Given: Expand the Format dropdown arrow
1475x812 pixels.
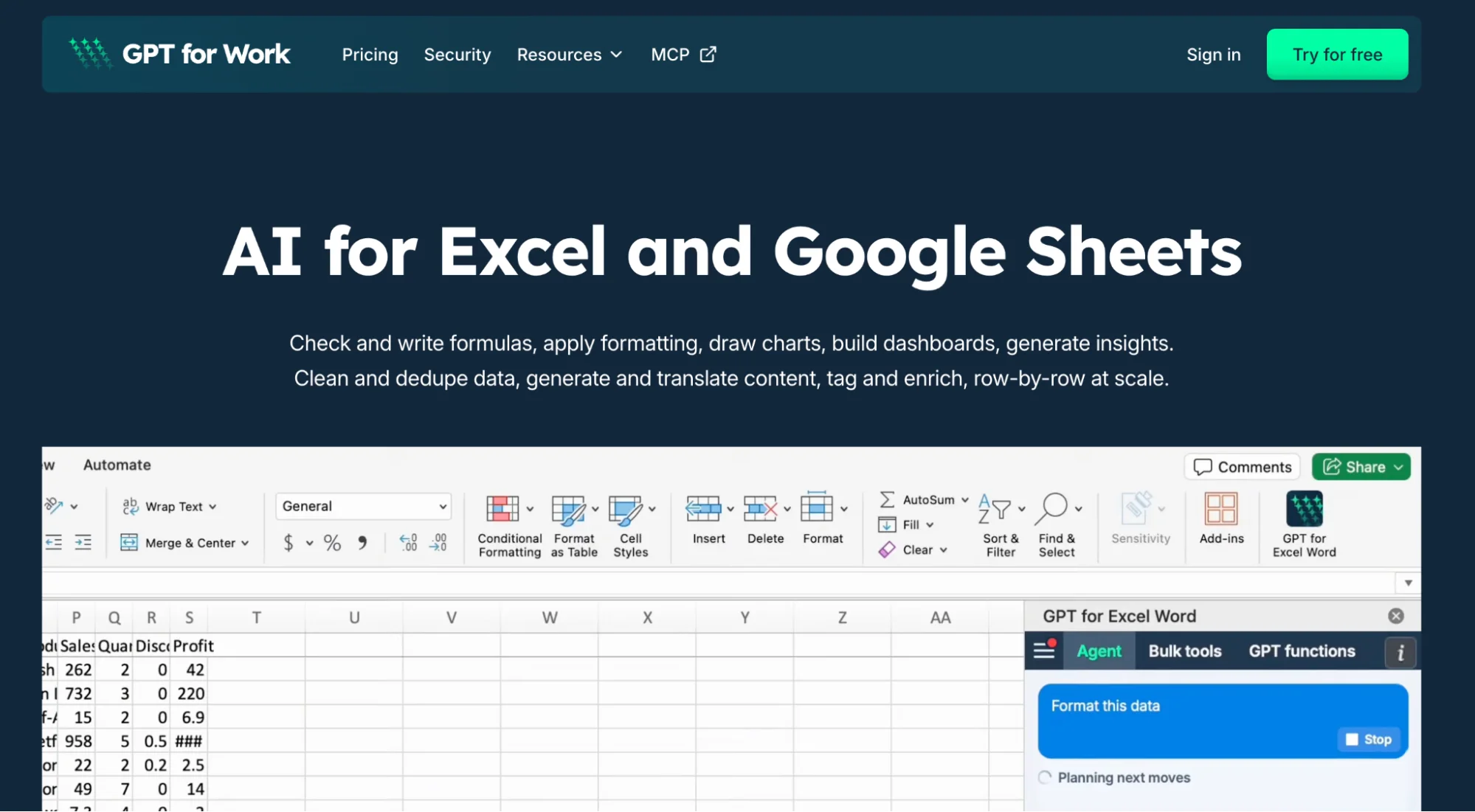Looking at the screenshot, I should (x=844, y=510).
